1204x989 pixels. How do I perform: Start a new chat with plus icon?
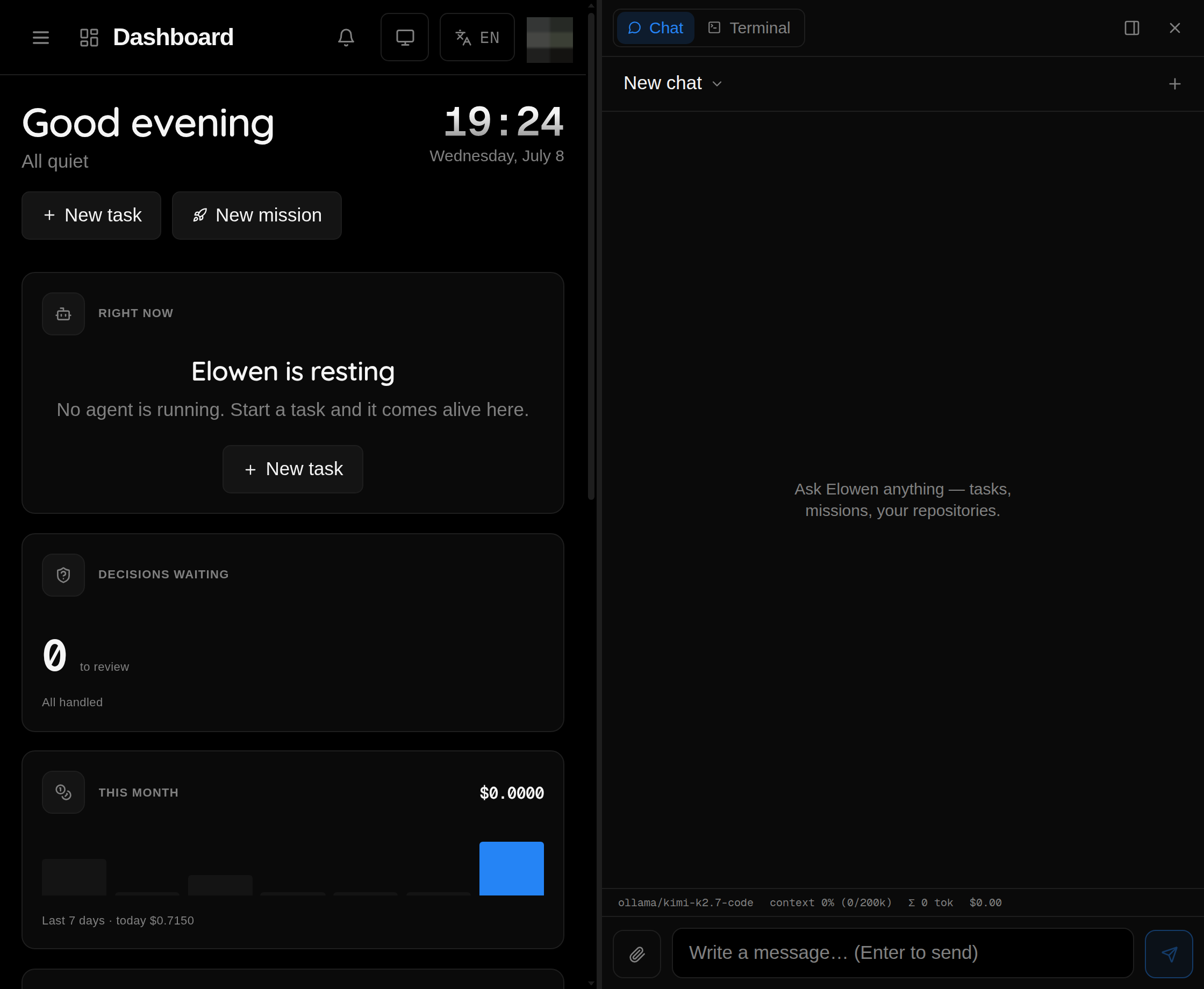point(1174,84)
